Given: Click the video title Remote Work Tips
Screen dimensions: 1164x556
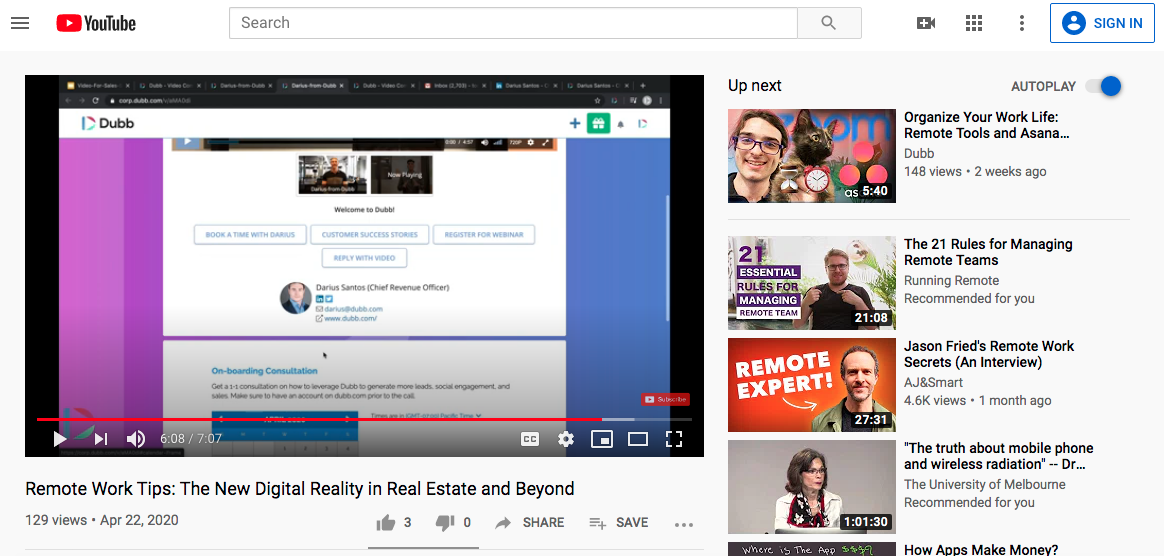Looking at the screenshot, I should click(300, 488).
